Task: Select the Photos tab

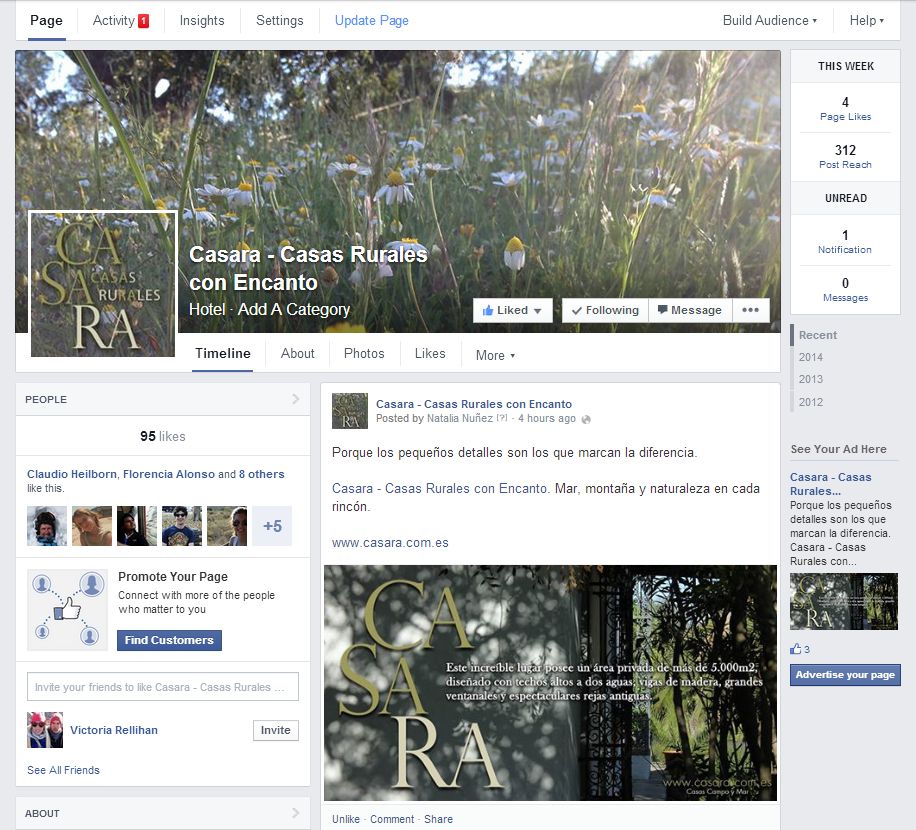Action: 364,353
